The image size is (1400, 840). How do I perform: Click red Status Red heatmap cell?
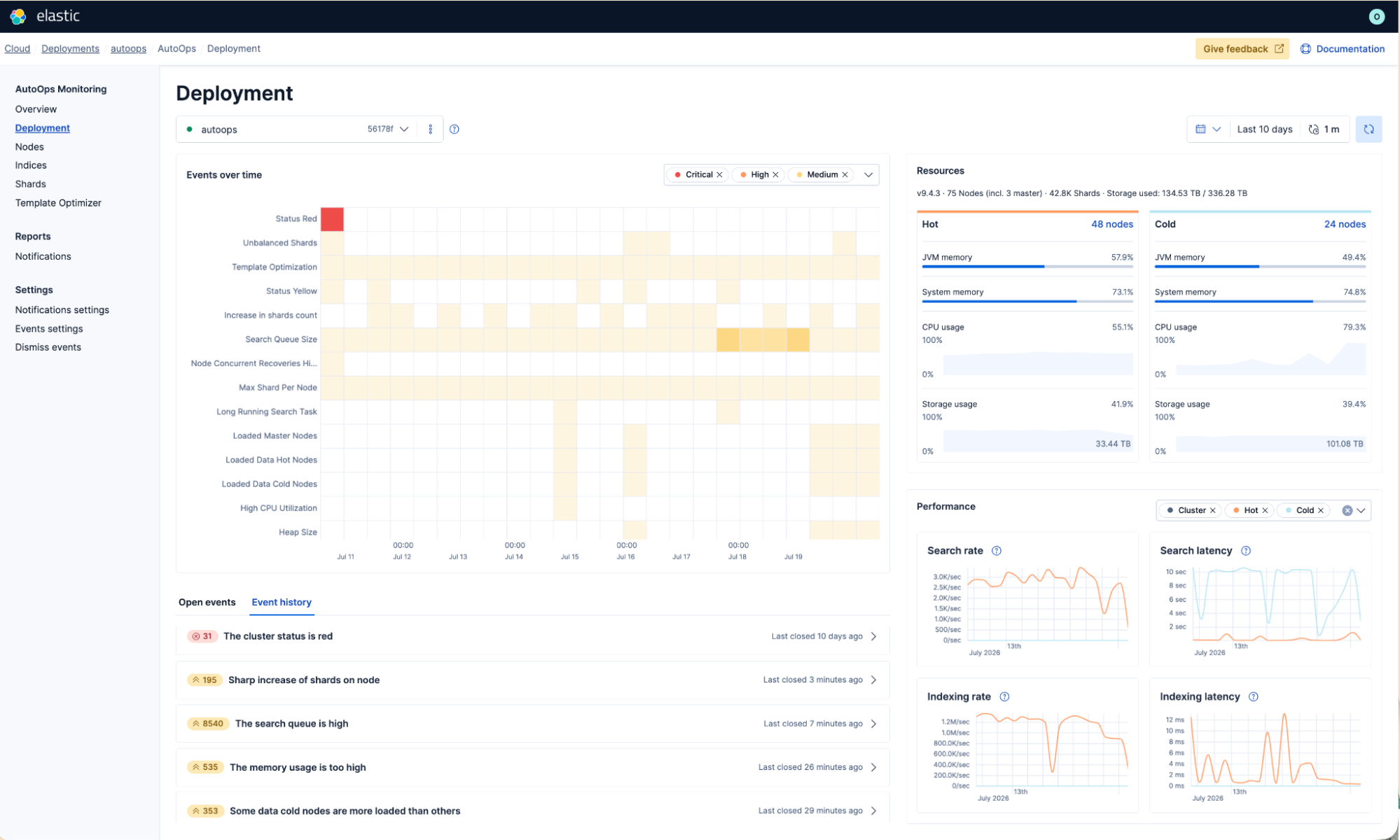click(332, 219)
